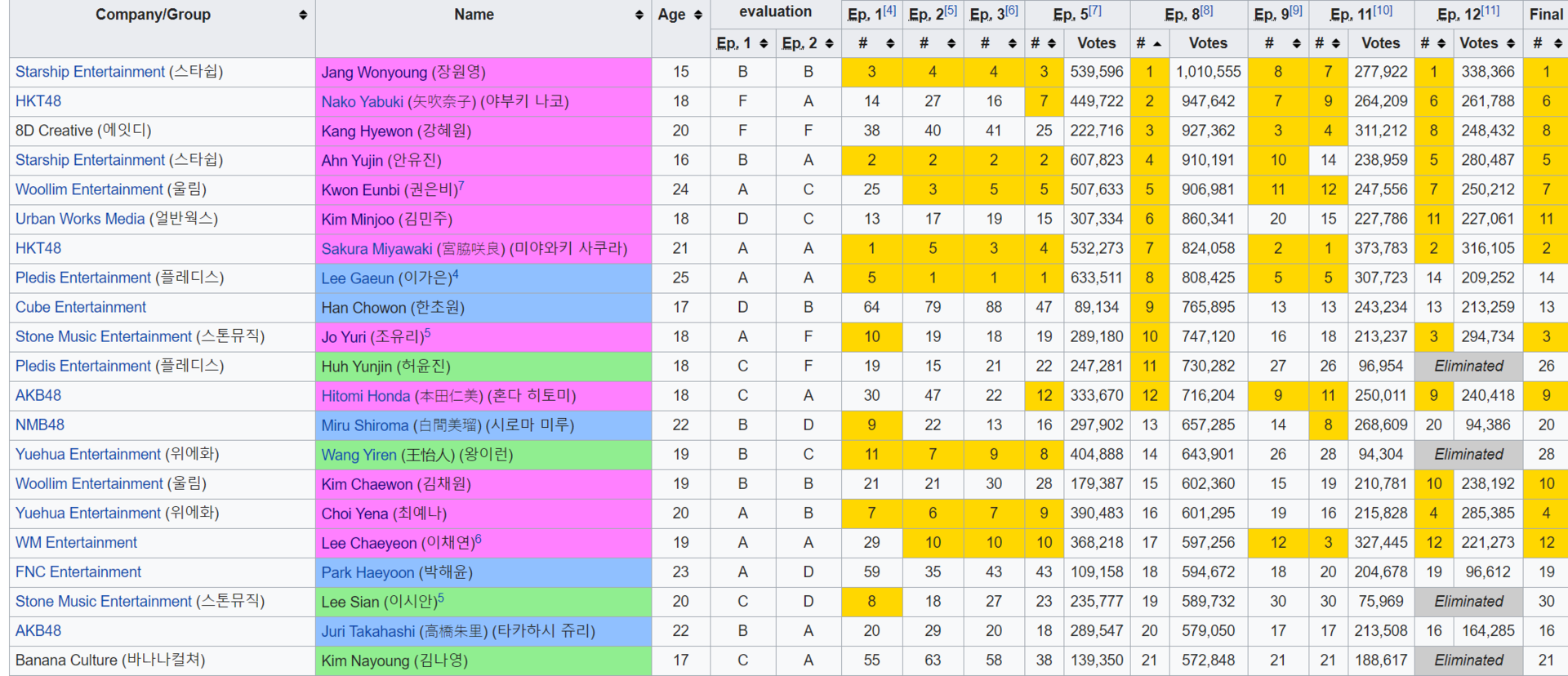Open footnote 7 next to Kwon Eunbi
The height and width of the screenshot is (676, 1568).
[461, 185]
